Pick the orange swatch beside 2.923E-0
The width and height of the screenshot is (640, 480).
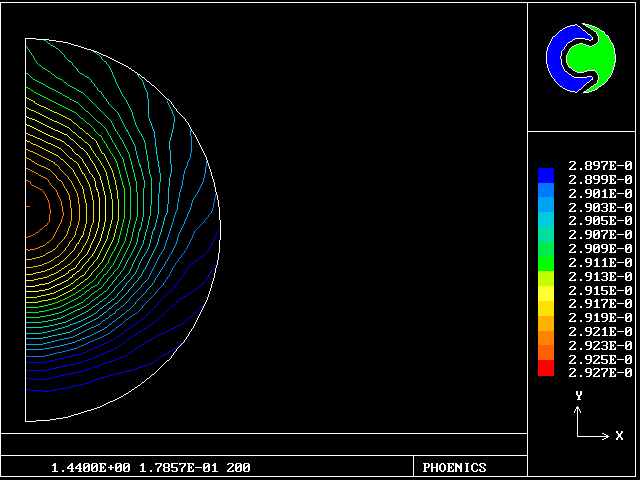pyautogui.click(x=545, y=345)
